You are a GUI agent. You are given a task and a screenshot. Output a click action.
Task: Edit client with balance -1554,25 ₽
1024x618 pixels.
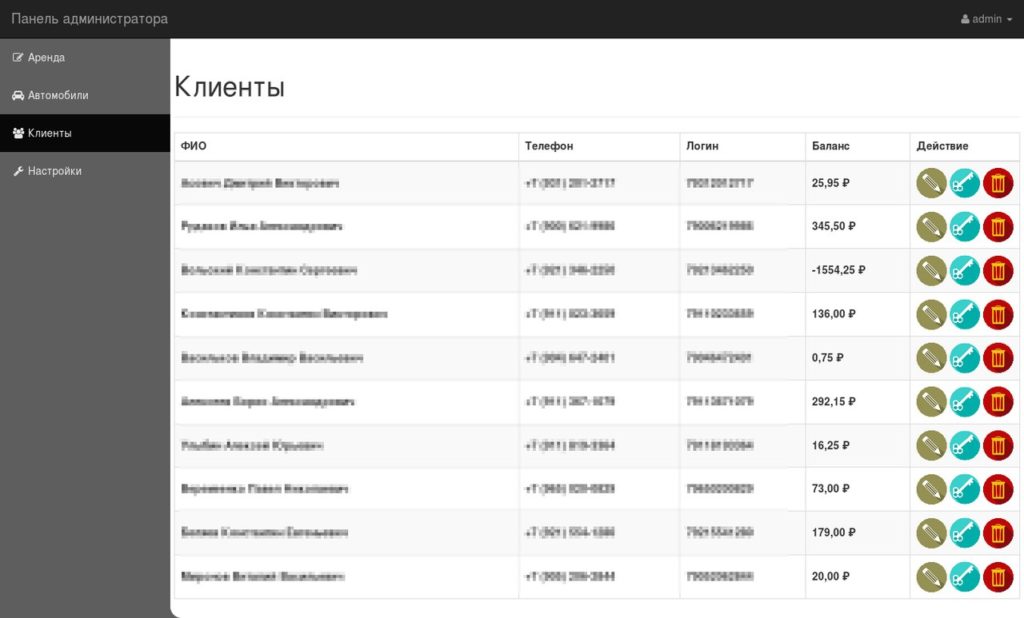point(931,271)
